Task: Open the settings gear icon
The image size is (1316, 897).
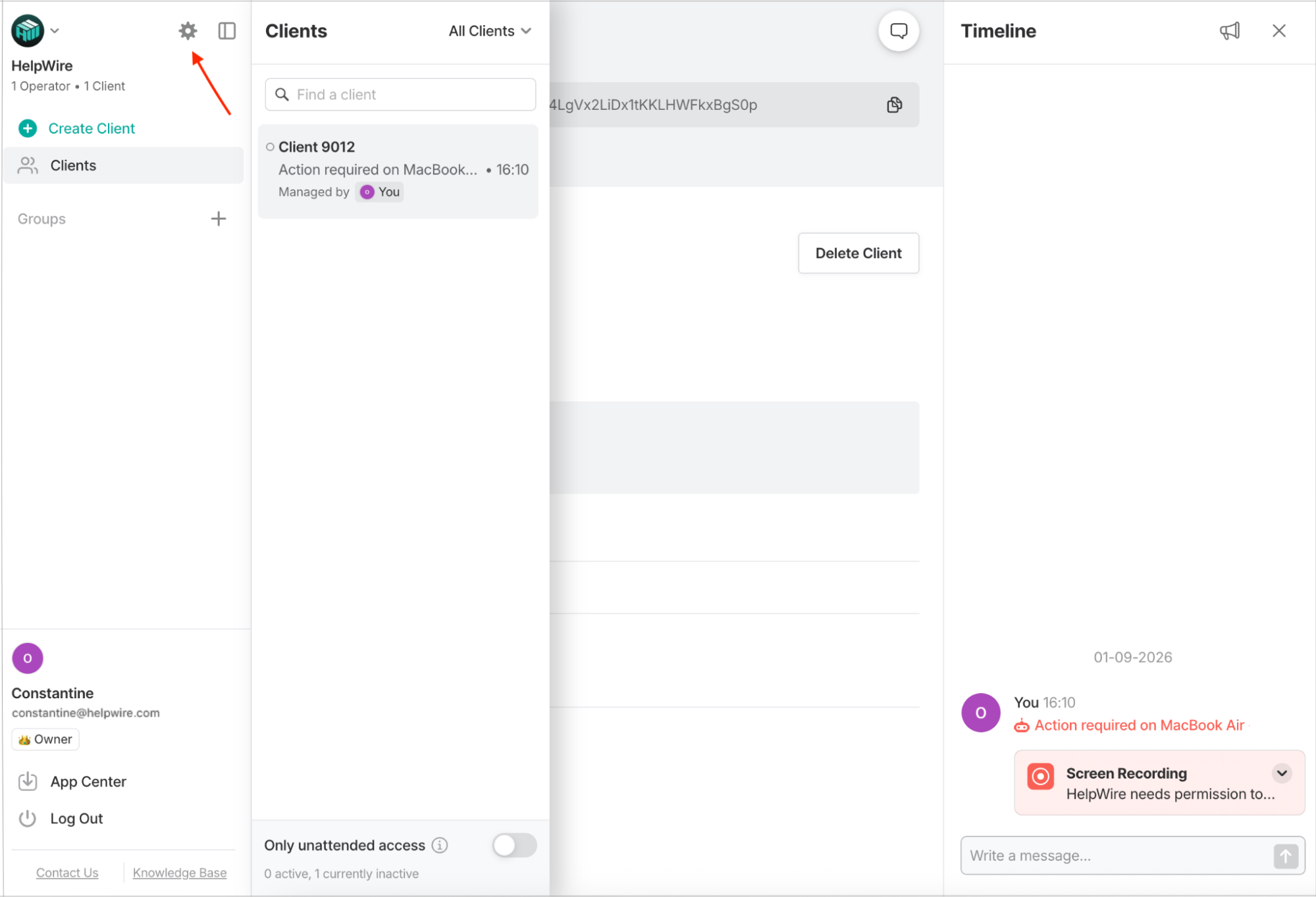Action: (x=188, y=31)
